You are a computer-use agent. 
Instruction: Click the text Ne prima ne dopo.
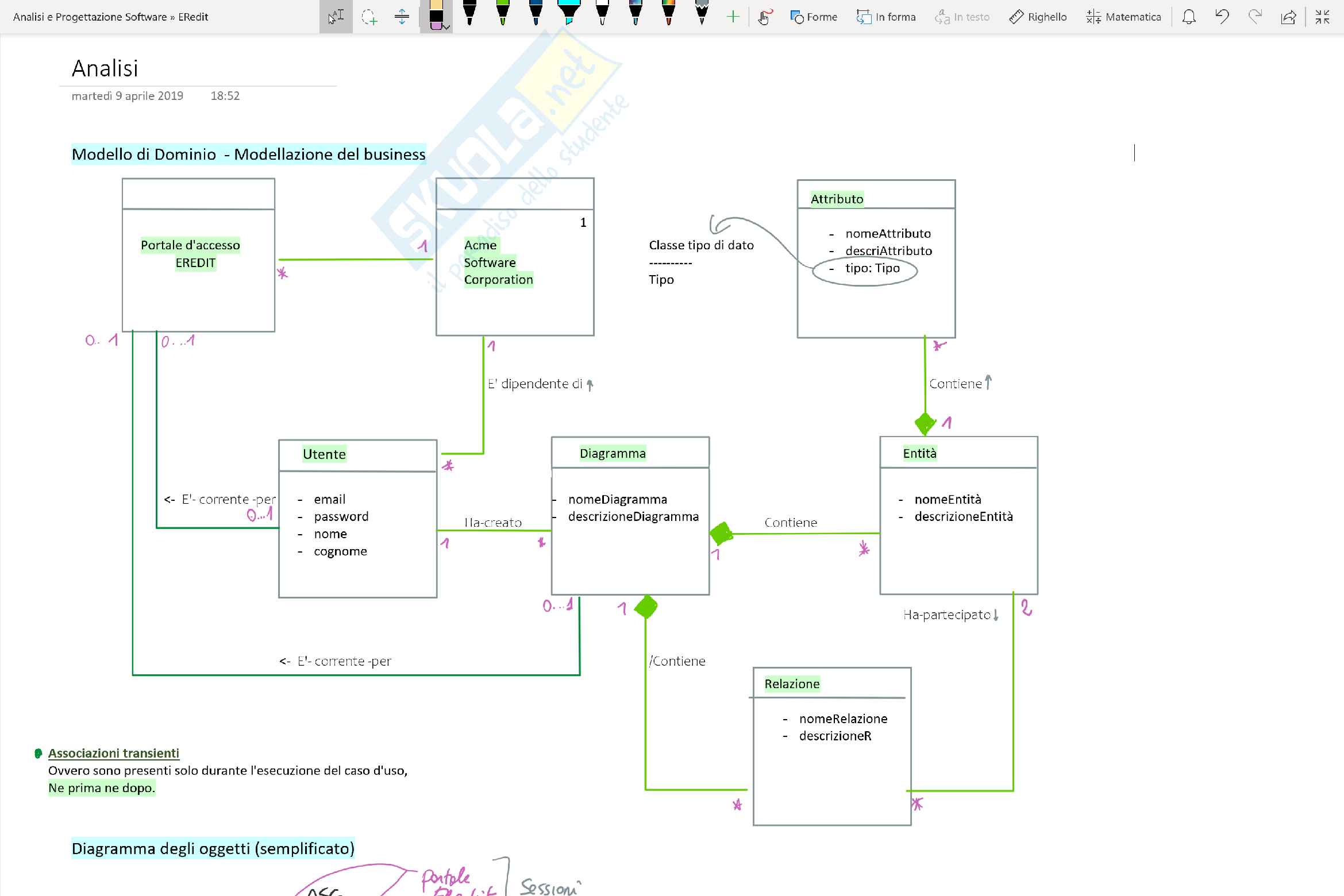pyautogui.click(x=102, y=788)
